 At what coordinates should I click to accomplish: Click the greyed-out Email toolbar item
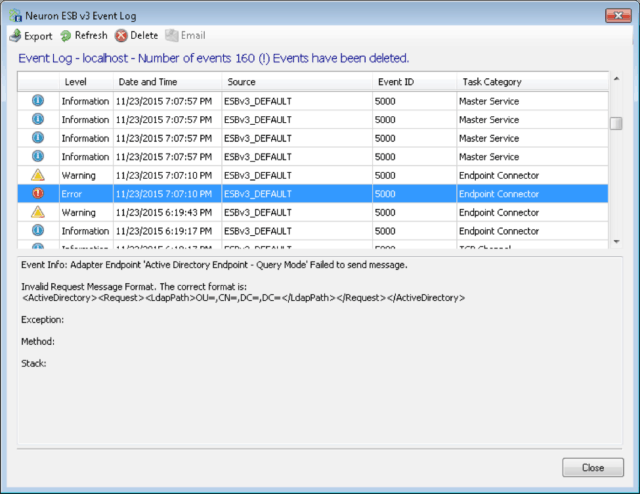point(185,36)
